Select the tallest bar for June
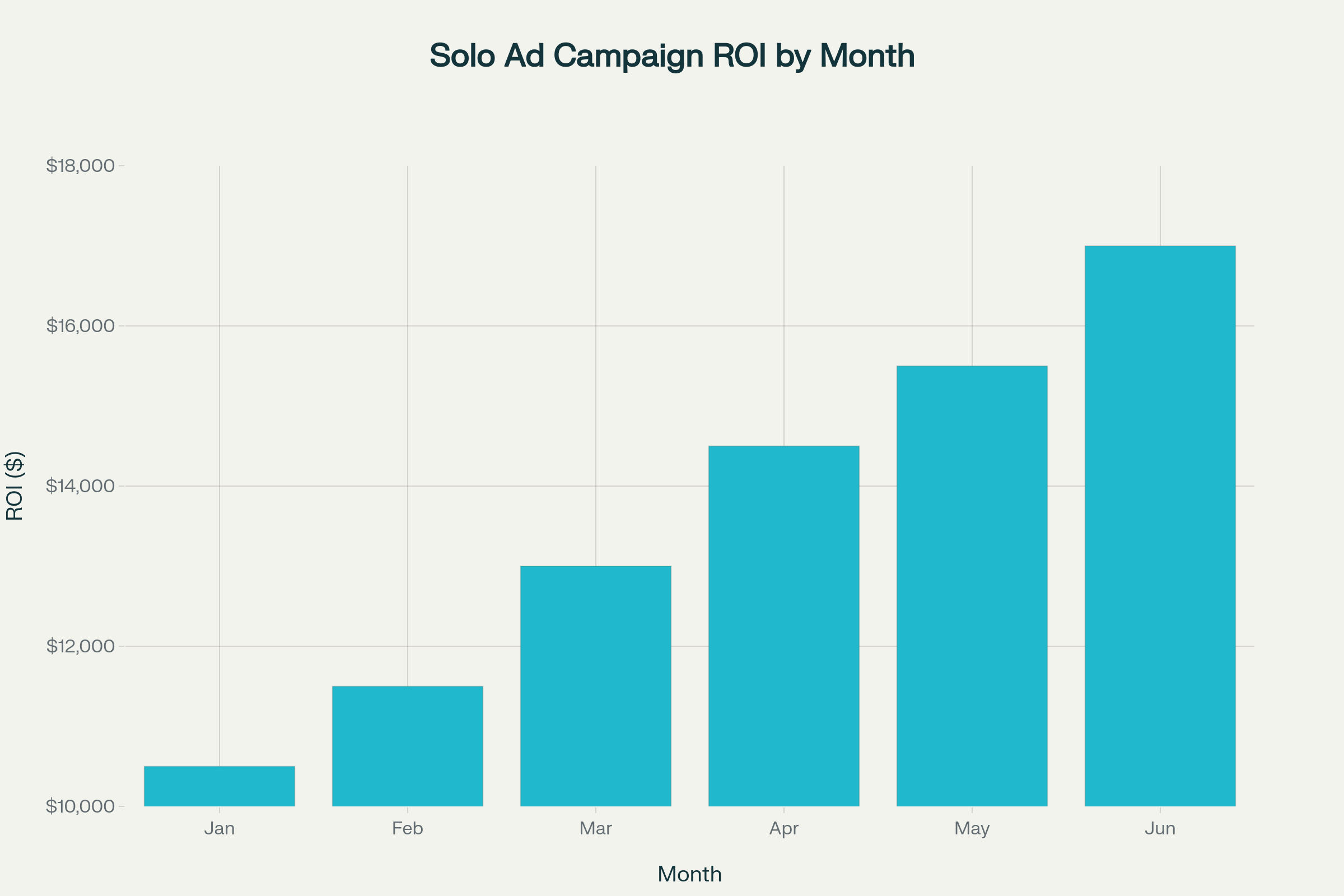This screenshot has height=896, width=1344. pos(1160,526)
